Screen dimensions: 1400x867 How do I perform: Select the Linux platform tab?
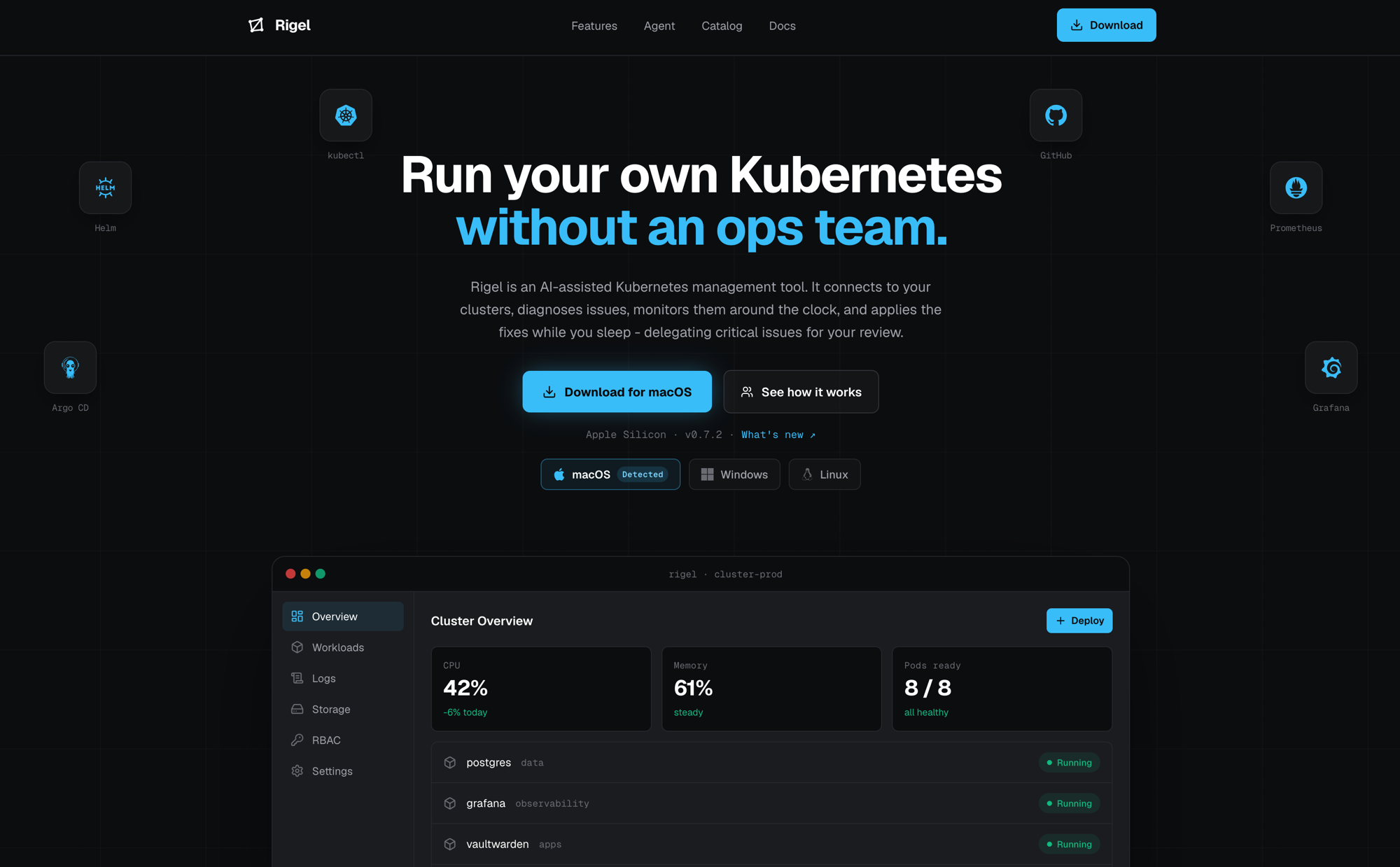(x=825, y=474)
